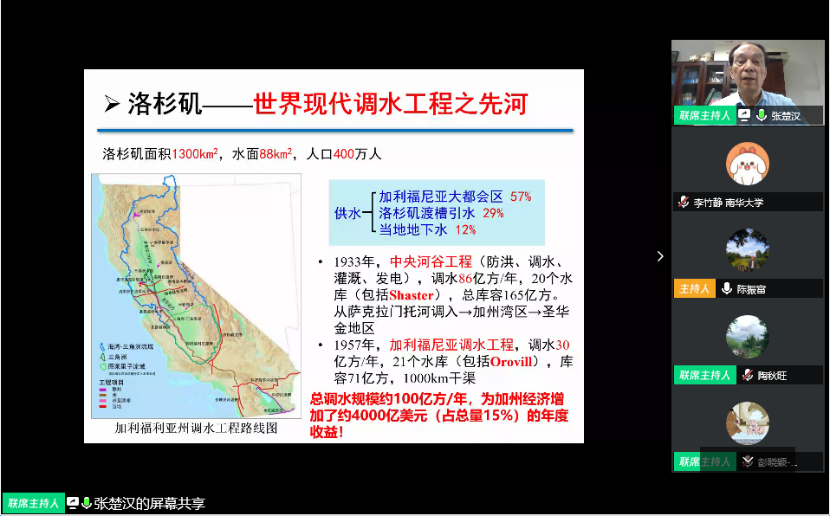Click 联席主持人 badge on 张楚汉's tile
830x516 pixels.
click(x=703, y=115)
